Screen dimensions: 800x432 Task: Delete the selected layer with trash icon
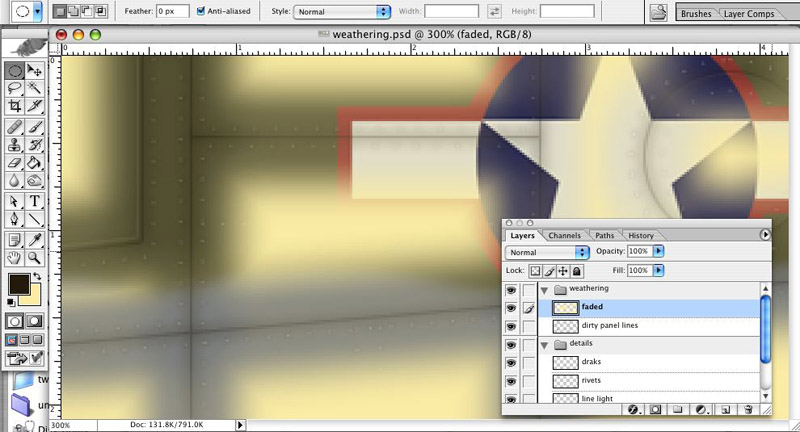click(x=748, y=409)
